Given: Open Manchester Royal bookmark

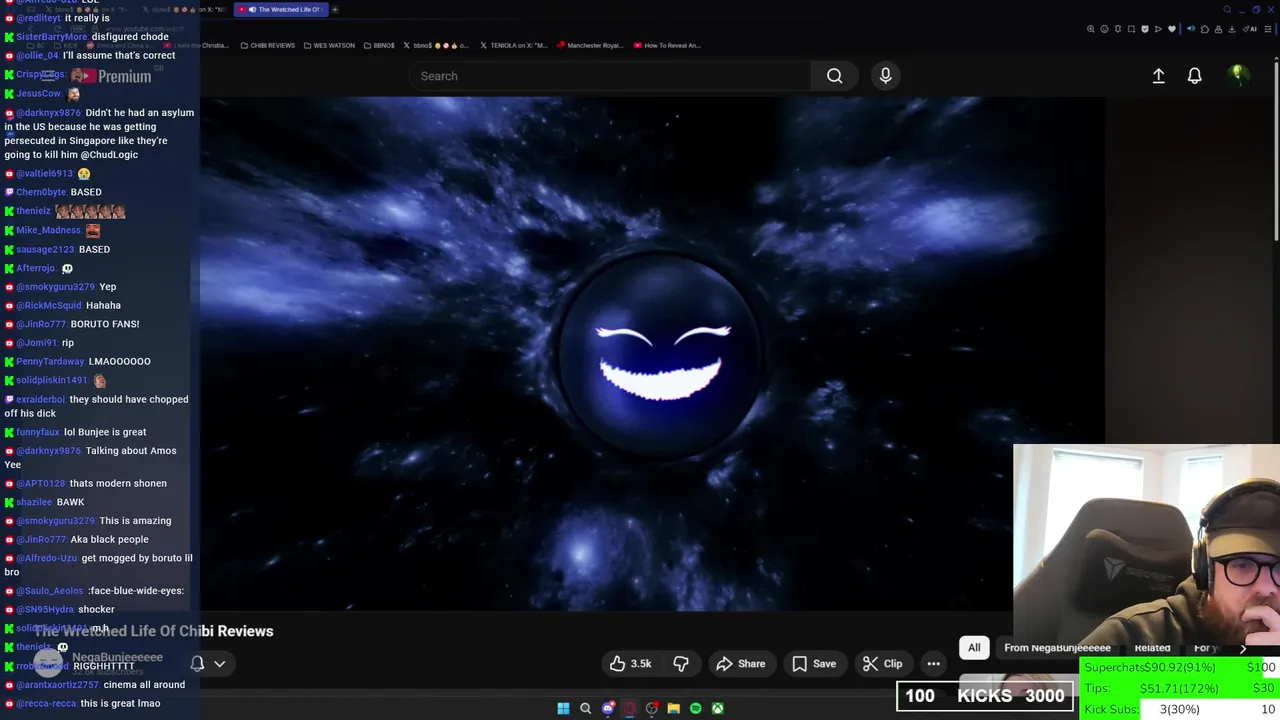Looking at the screenshot, I should tap(590, 45).
